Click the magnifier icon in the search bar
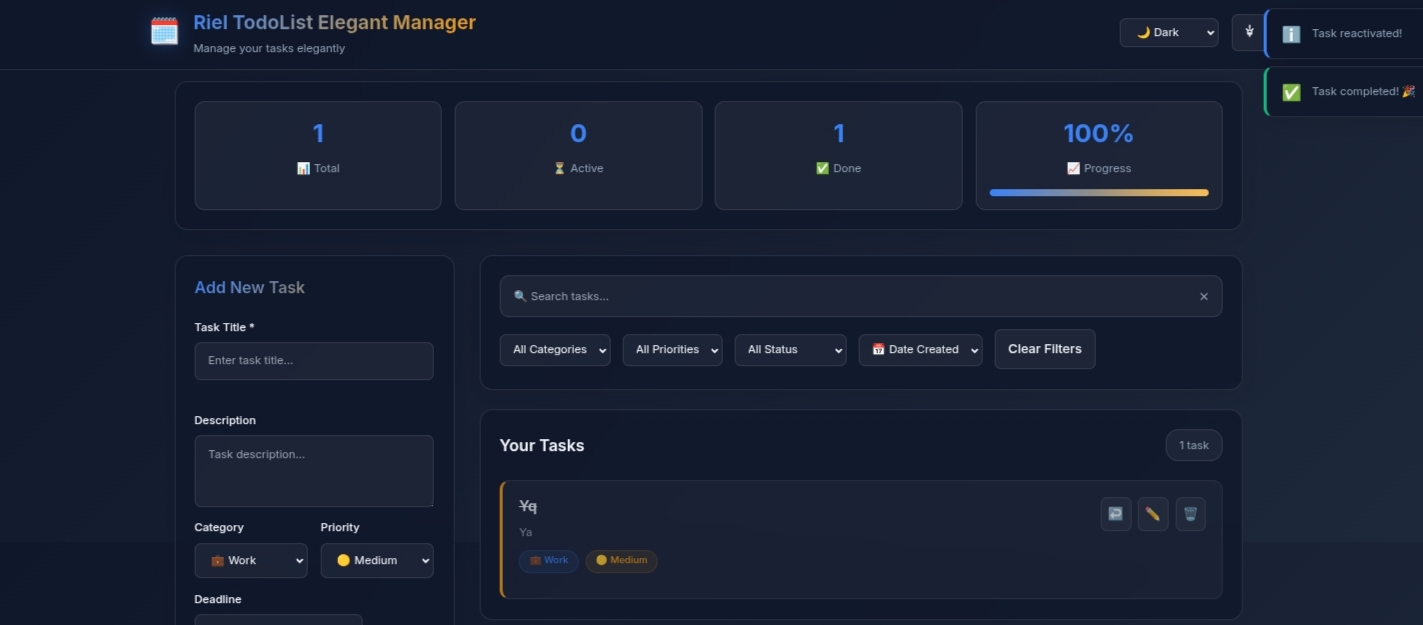This screenshot has width=1423, height=625. [519, 296]
